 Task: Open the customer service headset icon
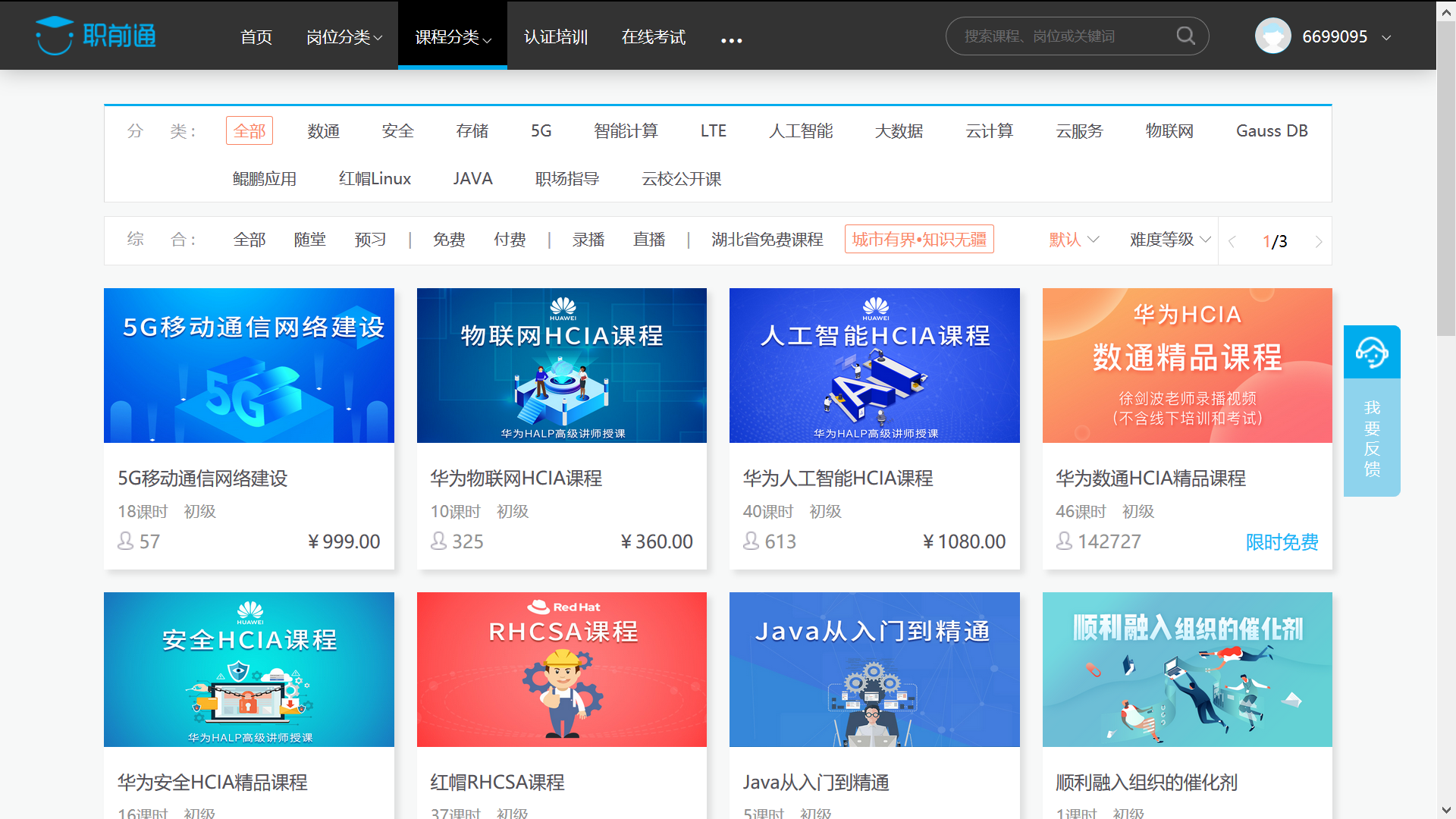coord(1372,350)
